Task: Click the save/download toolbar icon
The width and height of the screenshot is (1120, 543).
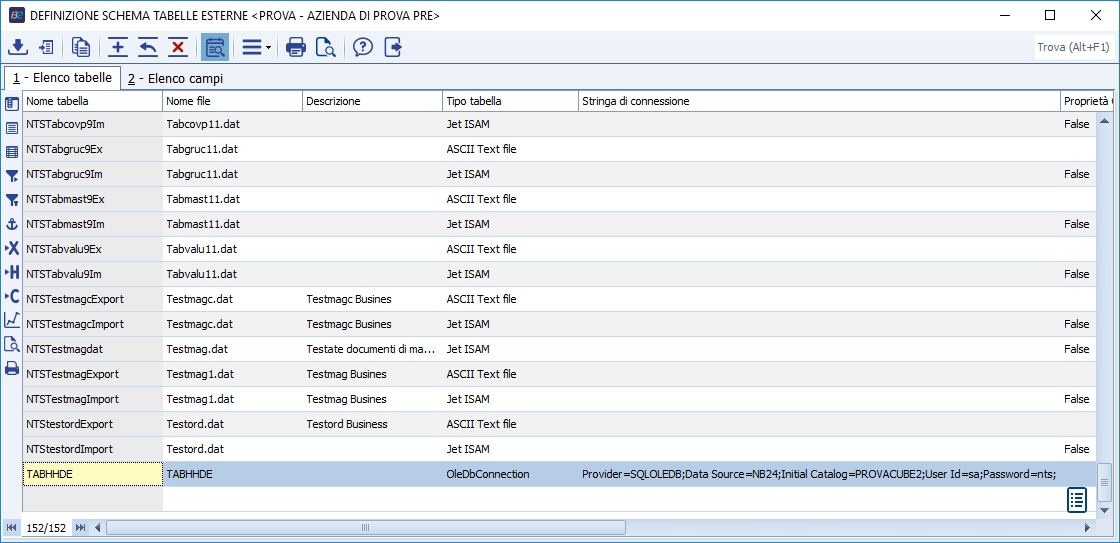Action: click(x=17, y=47)
